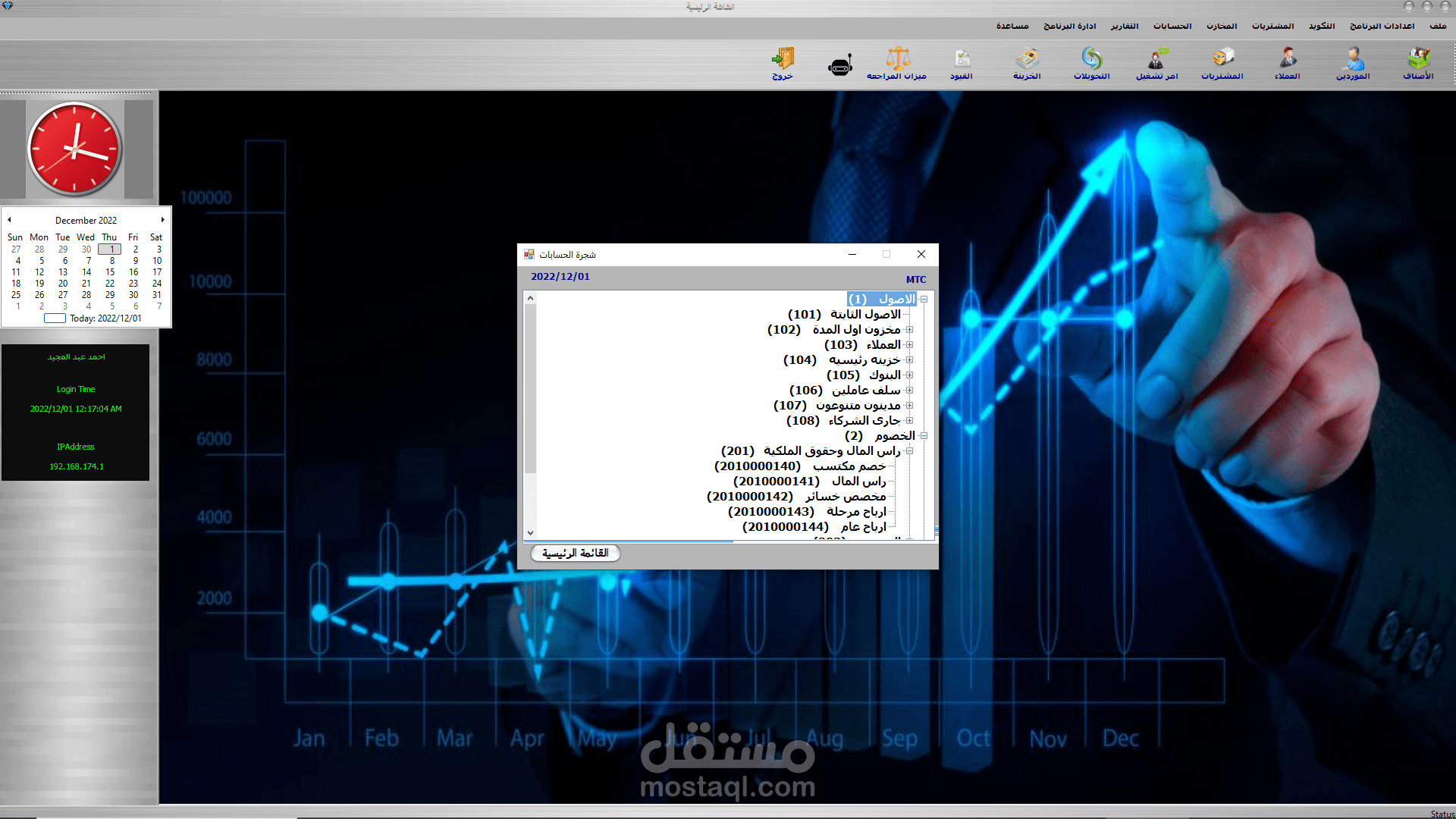Select December 31 in the calendar
Image resolution: width=1456 pixels, height=819 pixels.
[157, 295]
